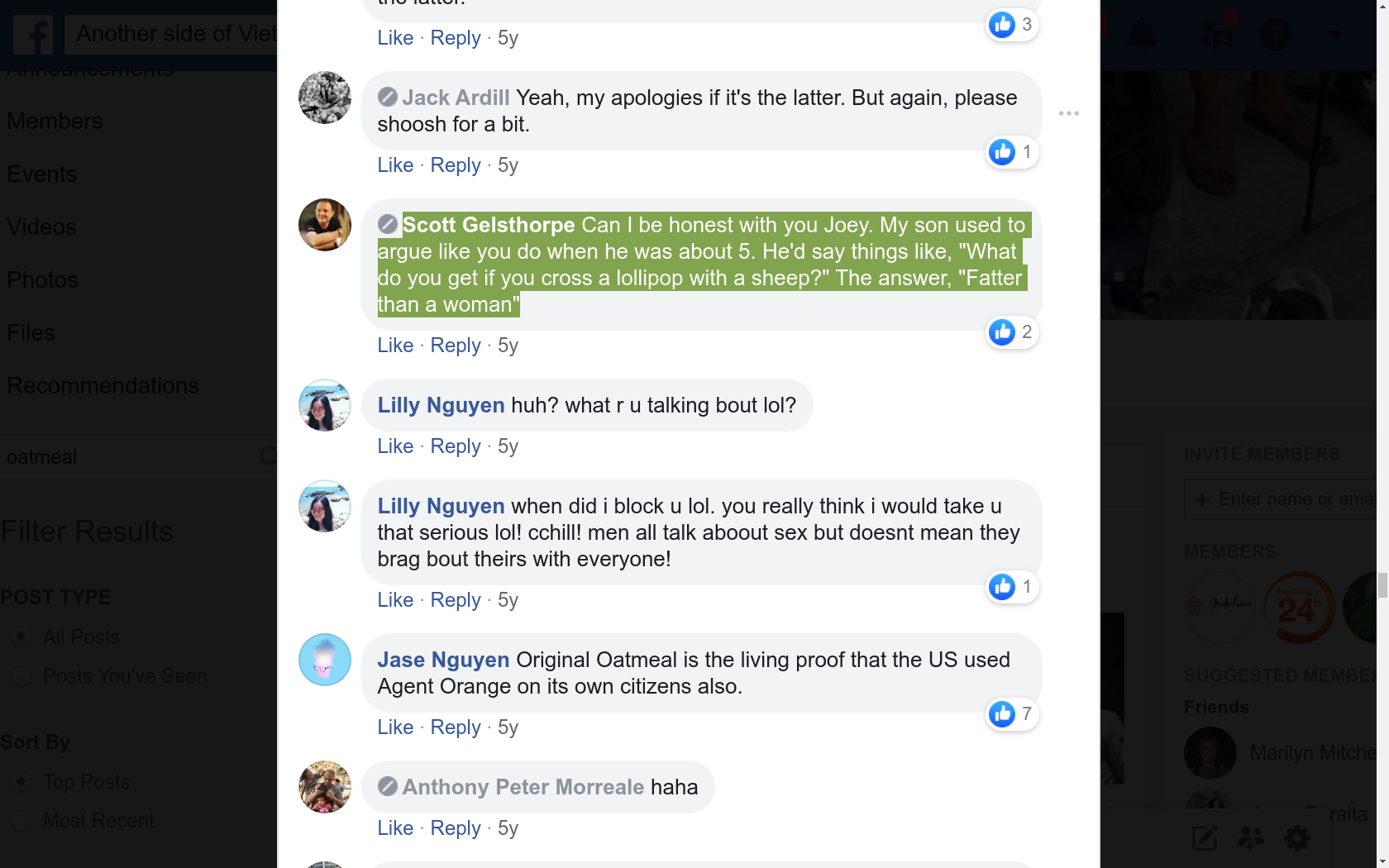The width and height of the screenshot is (1389, 868).
Task: Select Most Recent sort order
Action: (x=22, y=820)
